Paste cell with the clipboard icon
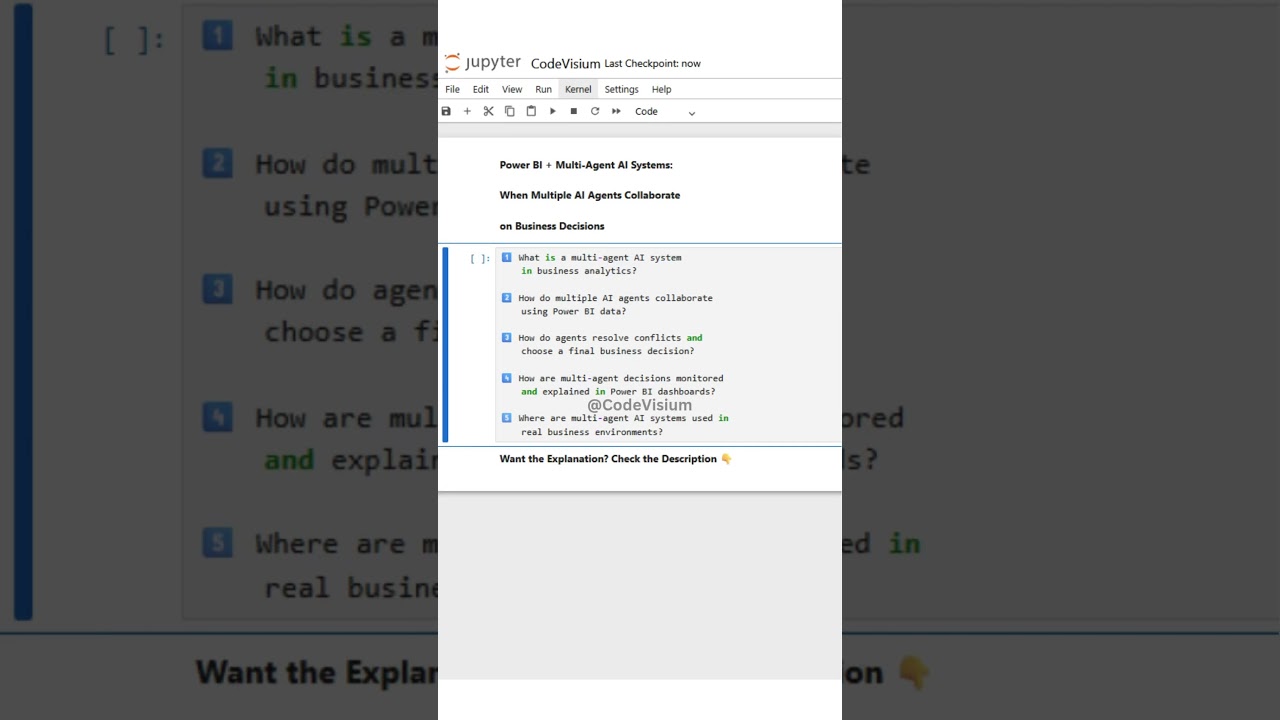This screenshot has width=1280, height=720. pyautogui.click(x=531, y=111)
